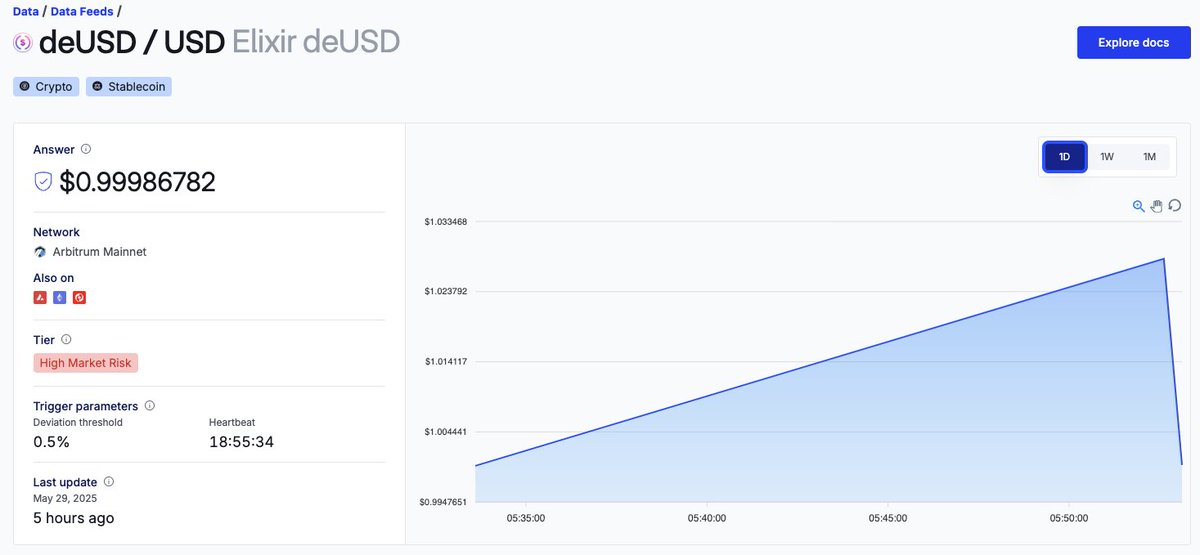Click the 05:45:00 time axis label
This screenshot has width=1200, height=555.
point(888,519)
